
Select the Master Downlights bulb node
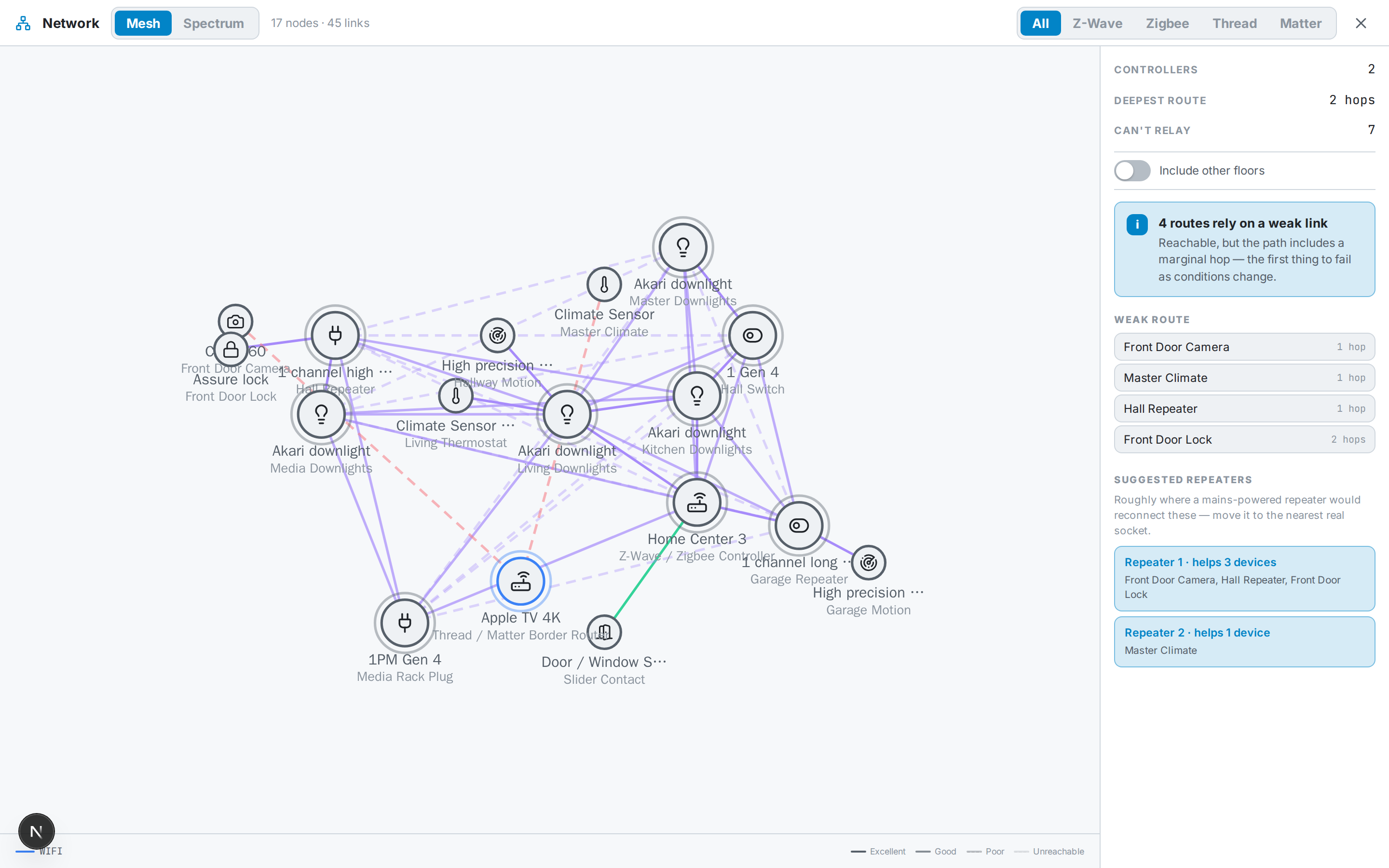(683, 247)
